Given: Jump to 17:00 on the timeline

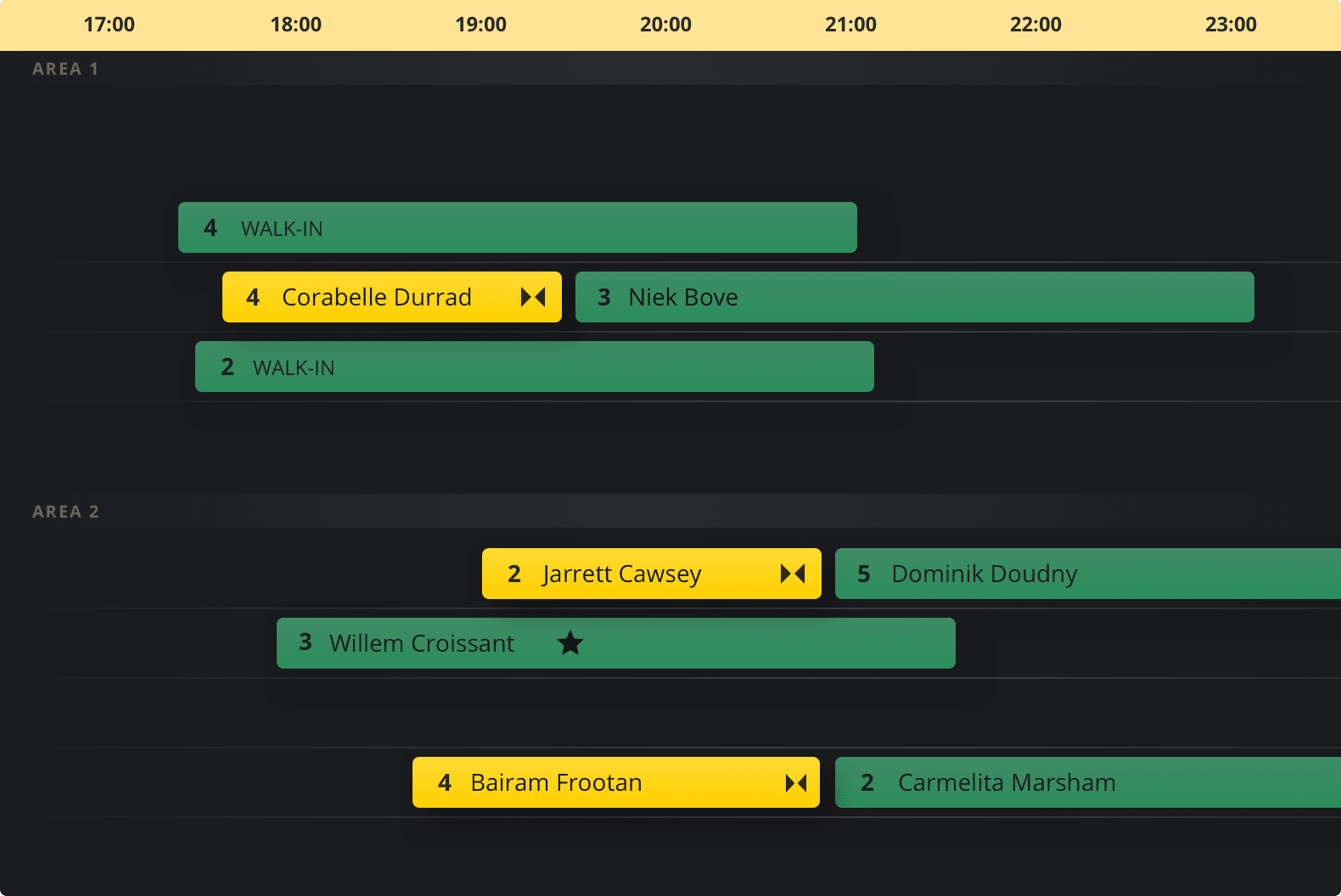Looking at the screenshot, I should (x=109, y=25).
